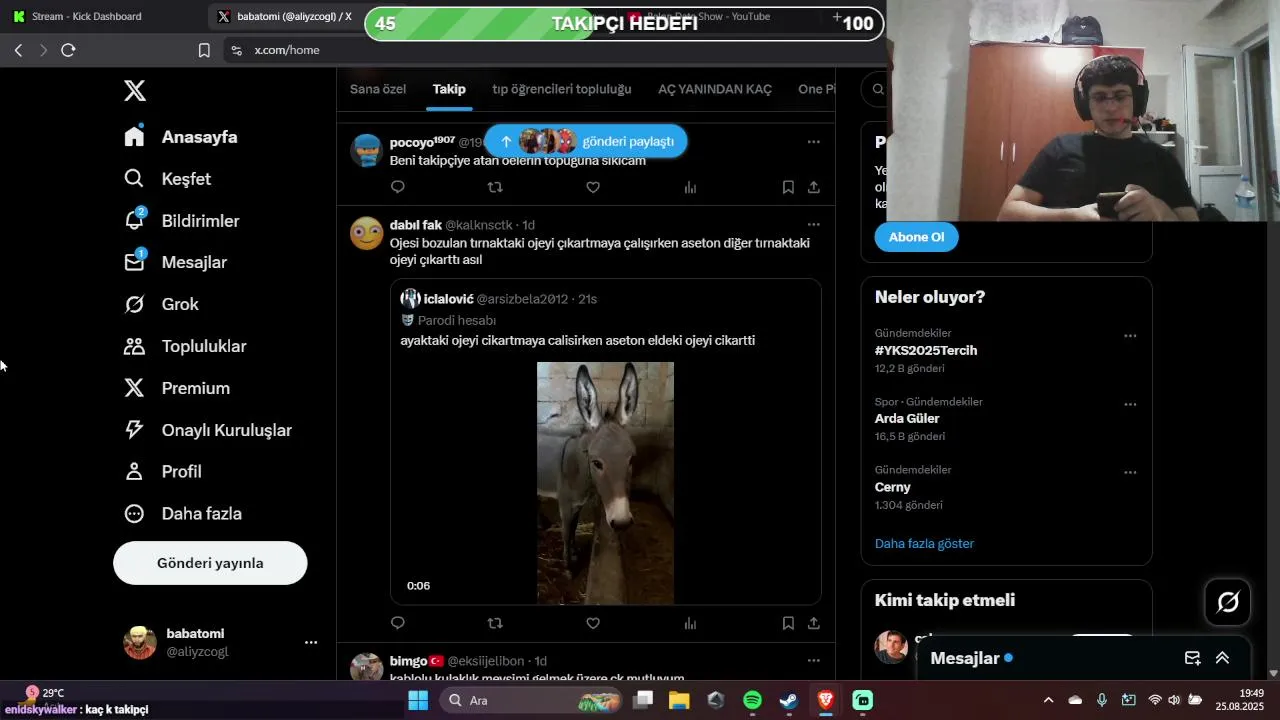Open Bildirimler notifications

[x=181, y=221]
